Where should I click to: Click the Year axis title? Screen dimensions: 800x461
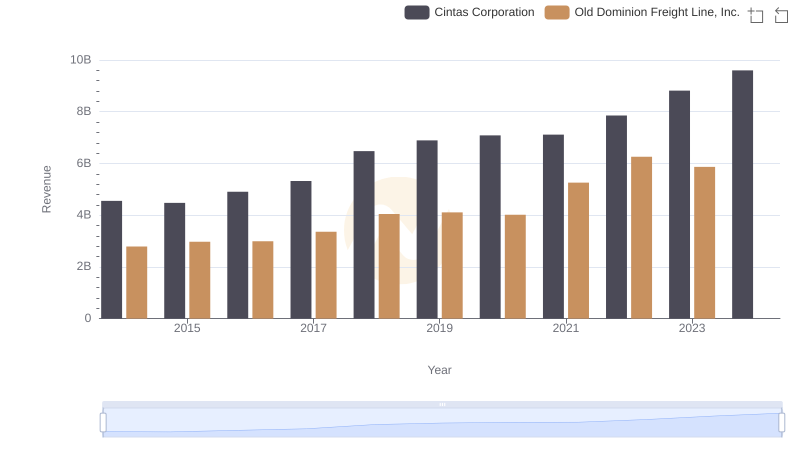(439, 370)
